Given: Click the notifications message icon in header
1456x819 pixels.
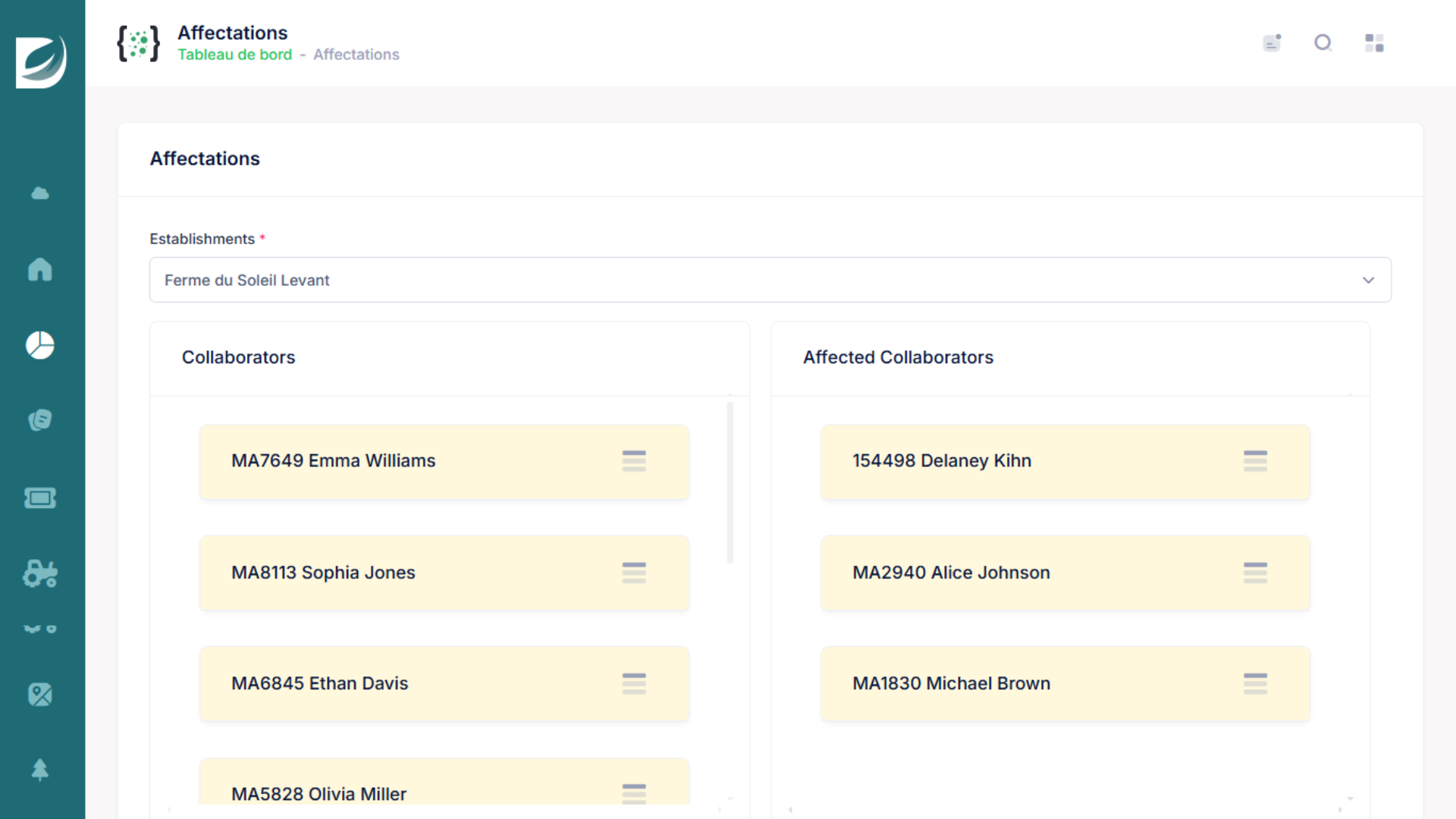Looking at the screenshot, I should (1272, 43).
